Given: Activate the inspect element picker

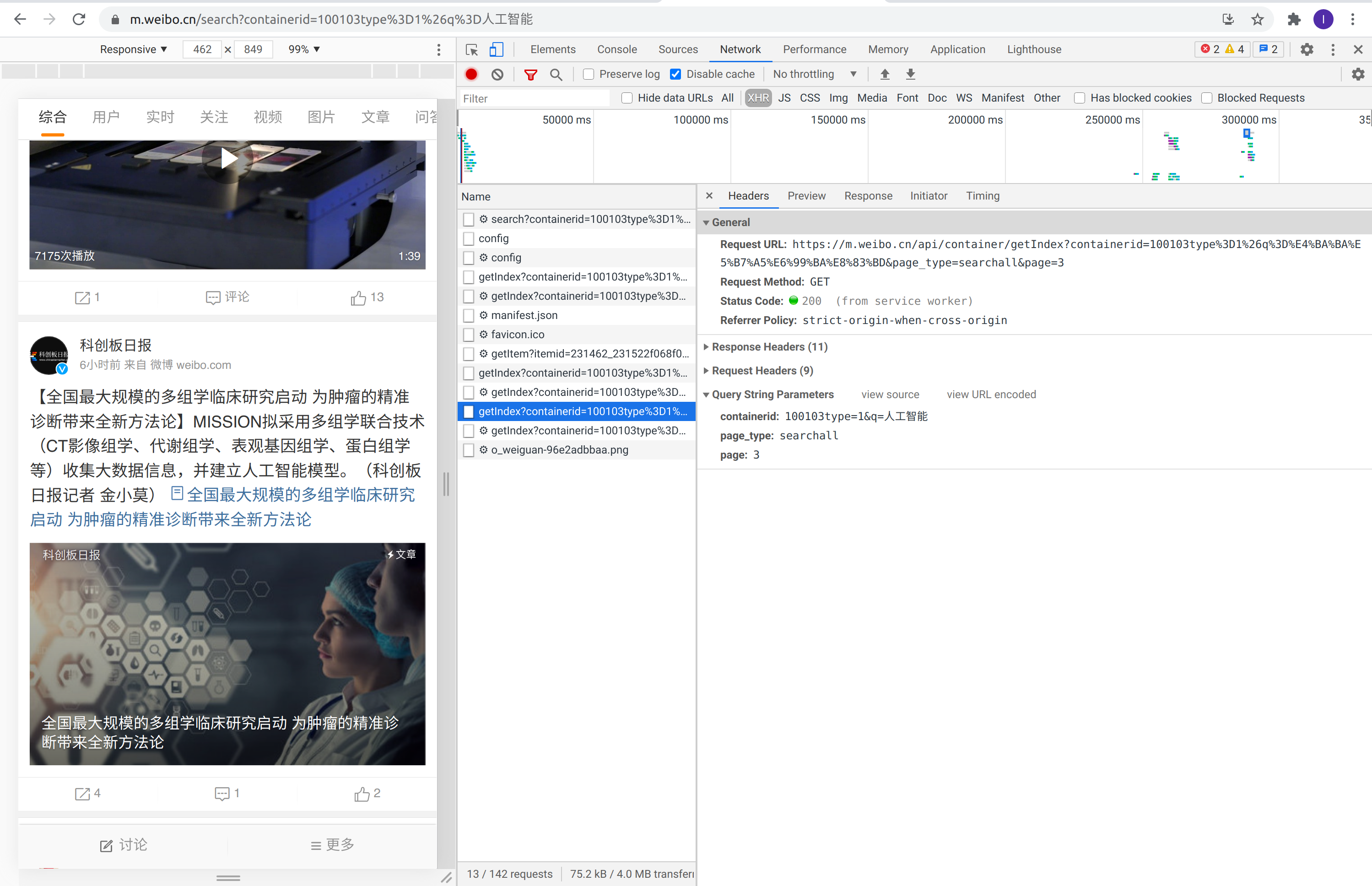Looking at the screenshot, I should click(x=472, y=49).
